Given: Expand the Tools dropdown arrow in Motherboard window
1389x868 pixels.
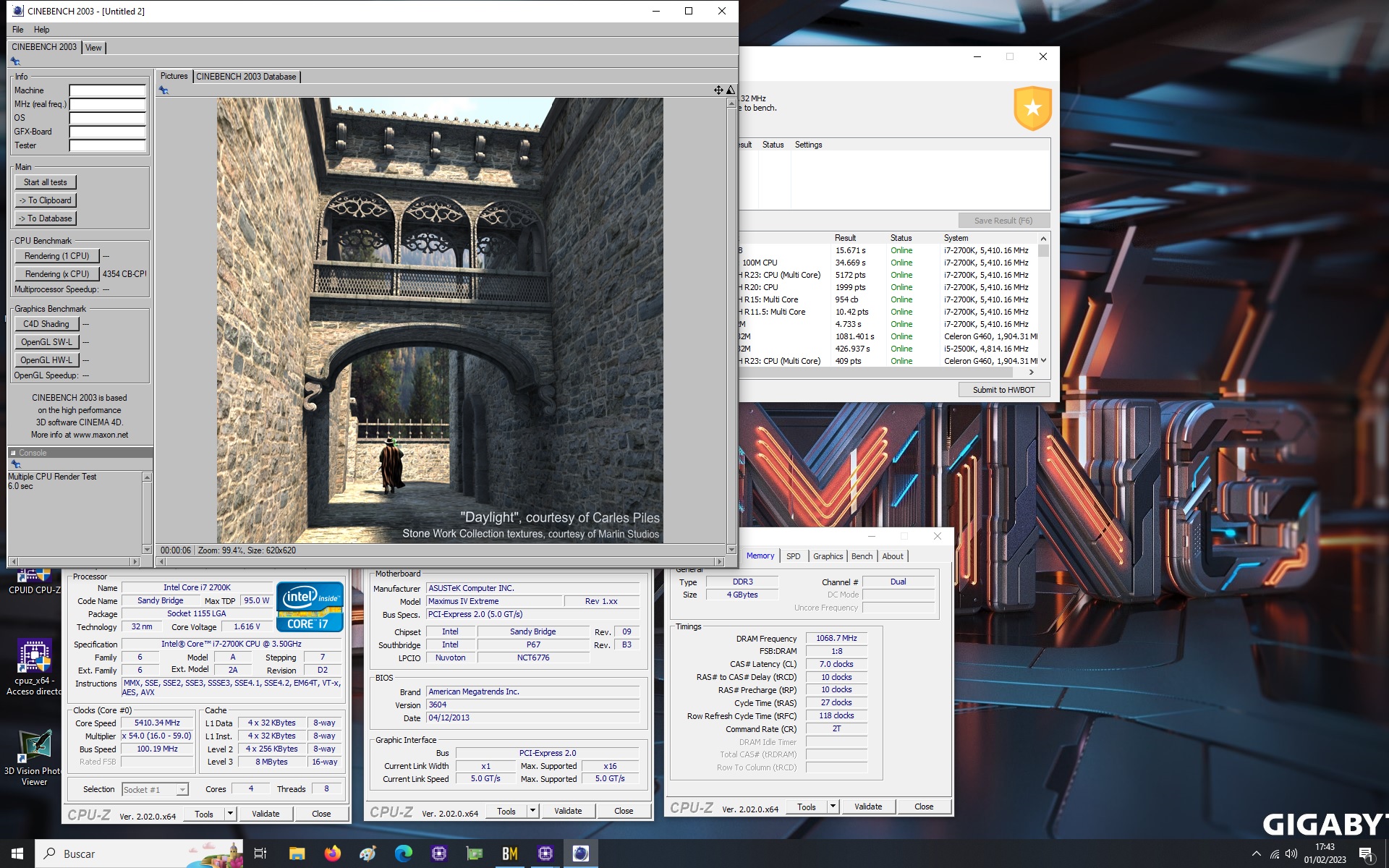Looking at the screenshot, I should tap(533, 811).
